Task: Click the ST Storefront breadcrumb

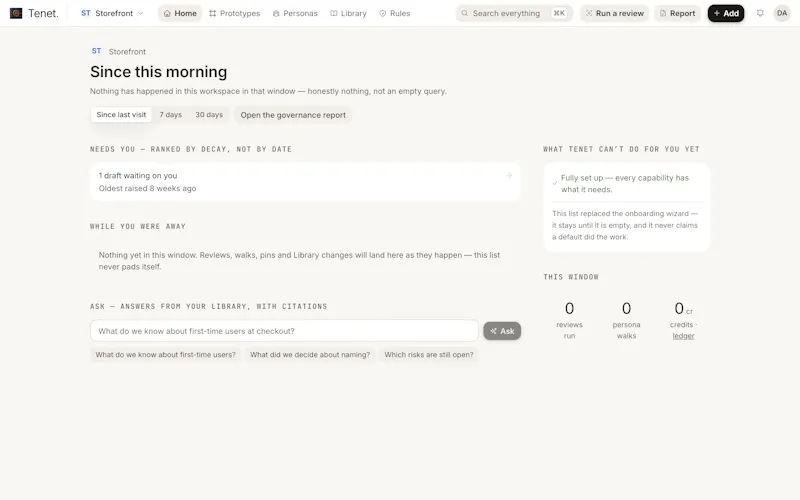Action: coord(118,52)
